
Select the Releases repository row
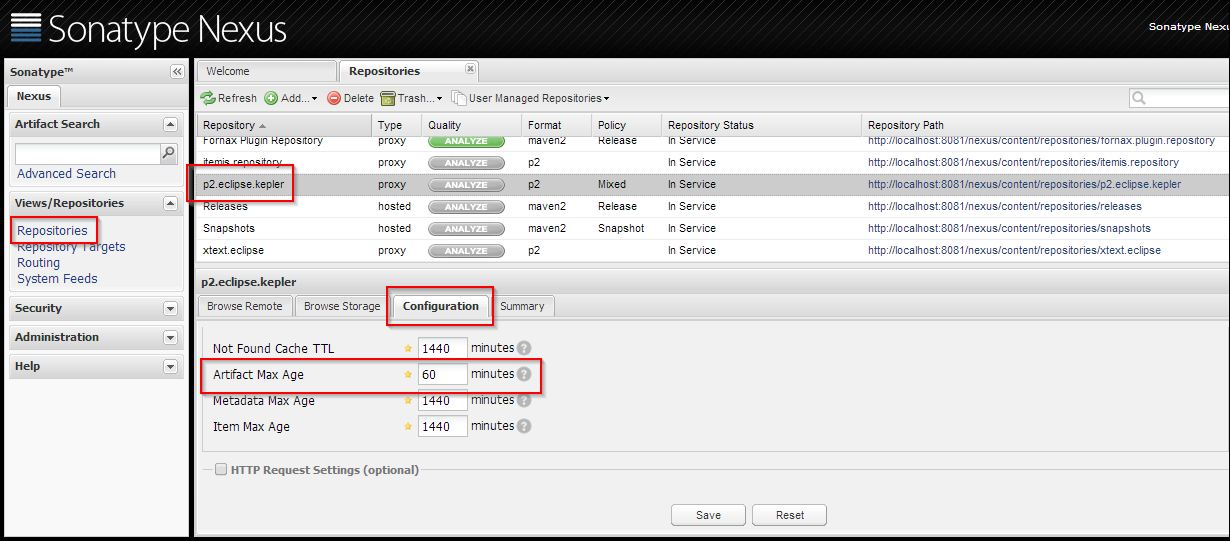click(712, 207)
